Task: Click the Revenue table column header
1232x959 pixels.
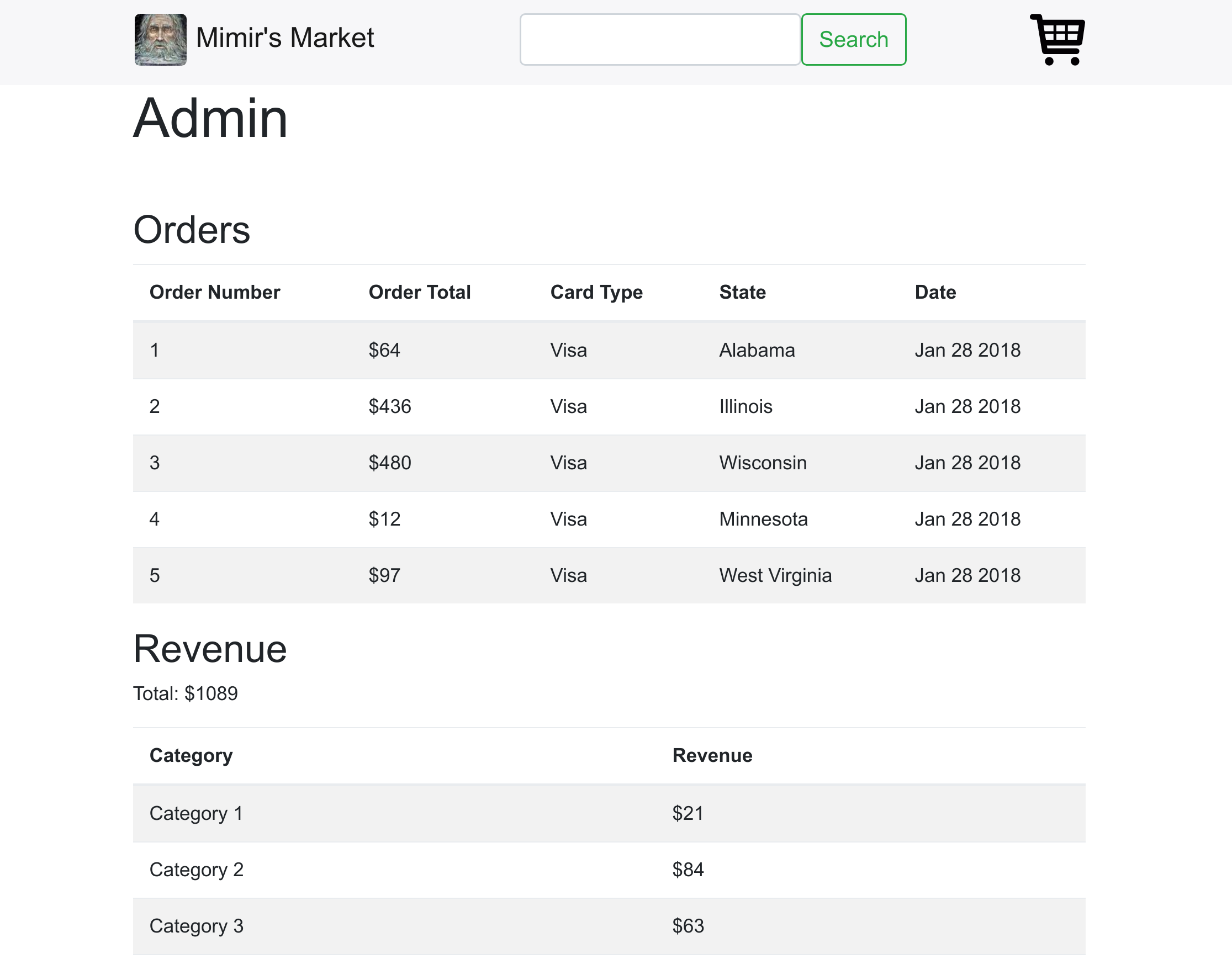Action: (x=712, y=755)
